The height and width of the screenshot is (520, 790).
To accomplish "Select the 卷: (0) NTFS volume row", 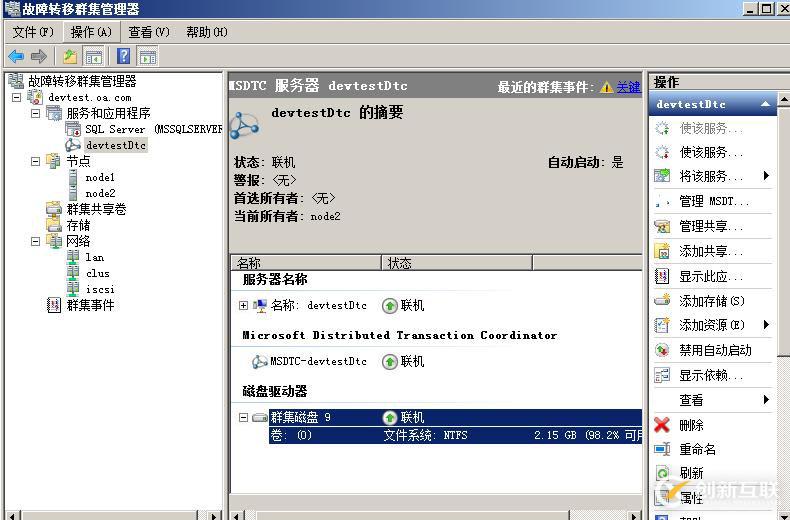I will point(455,435).
